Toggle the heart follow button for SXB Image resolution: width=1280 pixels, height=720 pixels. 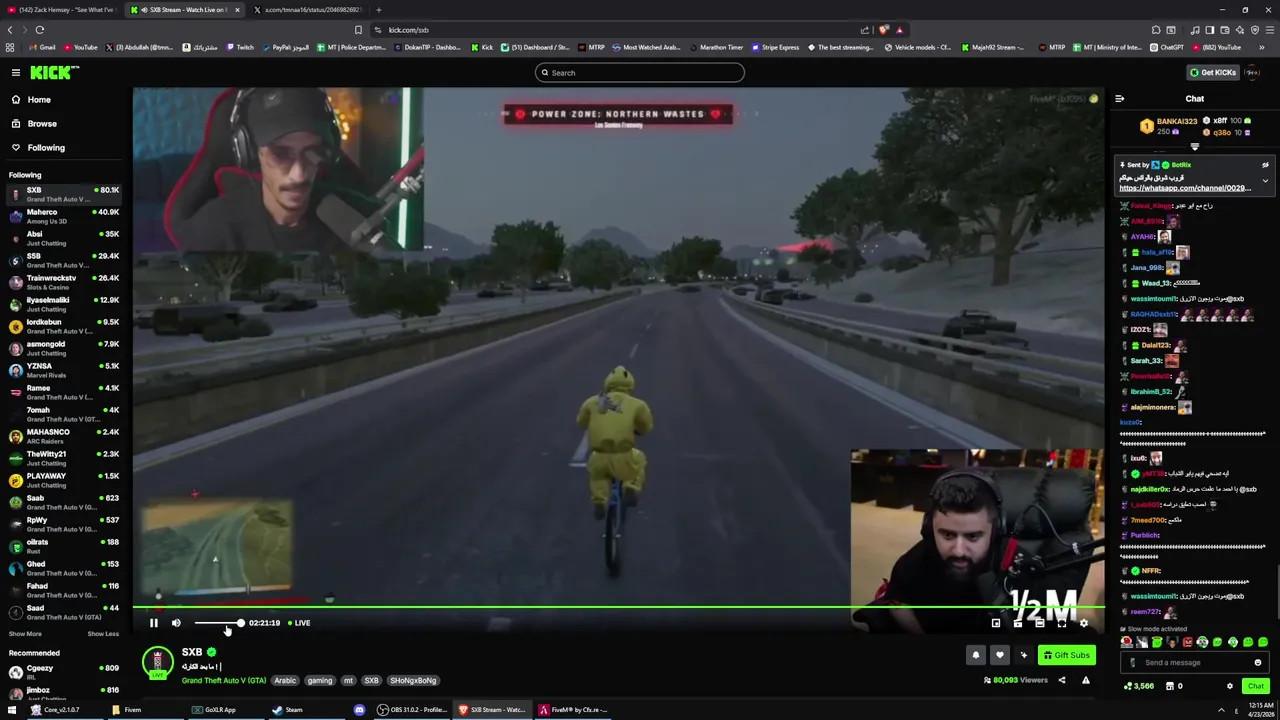point(1000,655)
